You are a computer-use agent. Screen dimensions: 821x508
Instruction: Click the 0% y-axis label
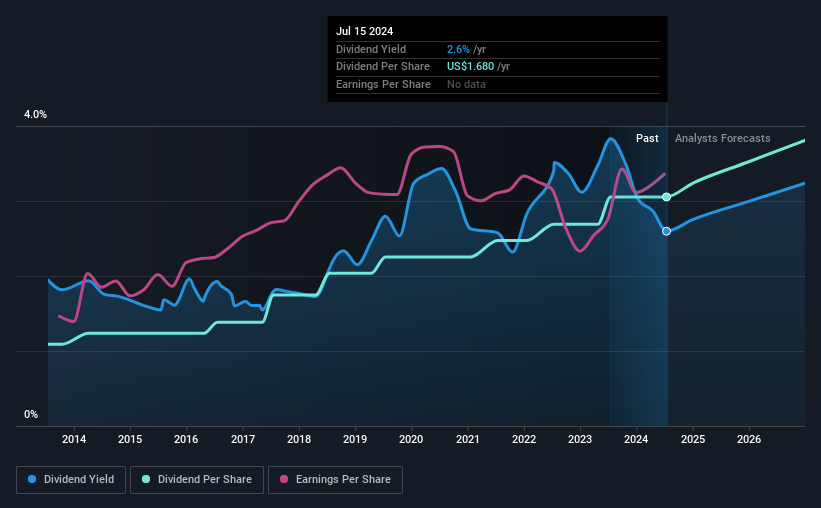(x=31, y=414)
